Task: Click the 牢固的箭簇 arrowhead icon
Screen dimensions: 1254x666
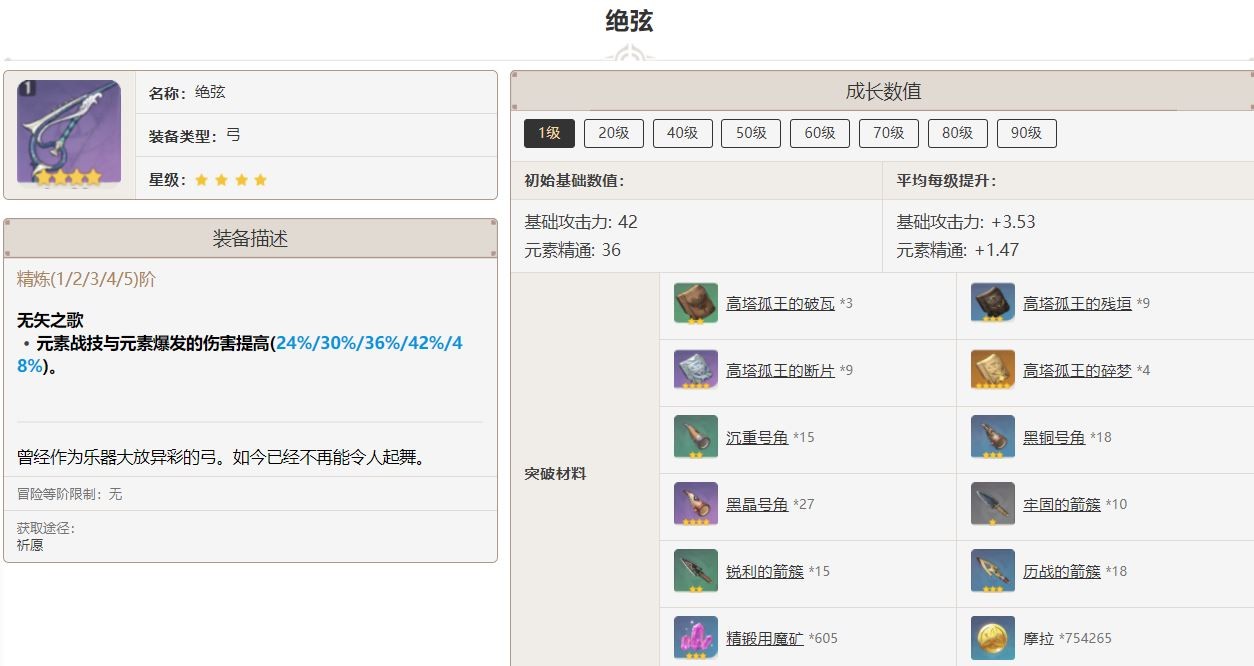Action: pos(993,504)
